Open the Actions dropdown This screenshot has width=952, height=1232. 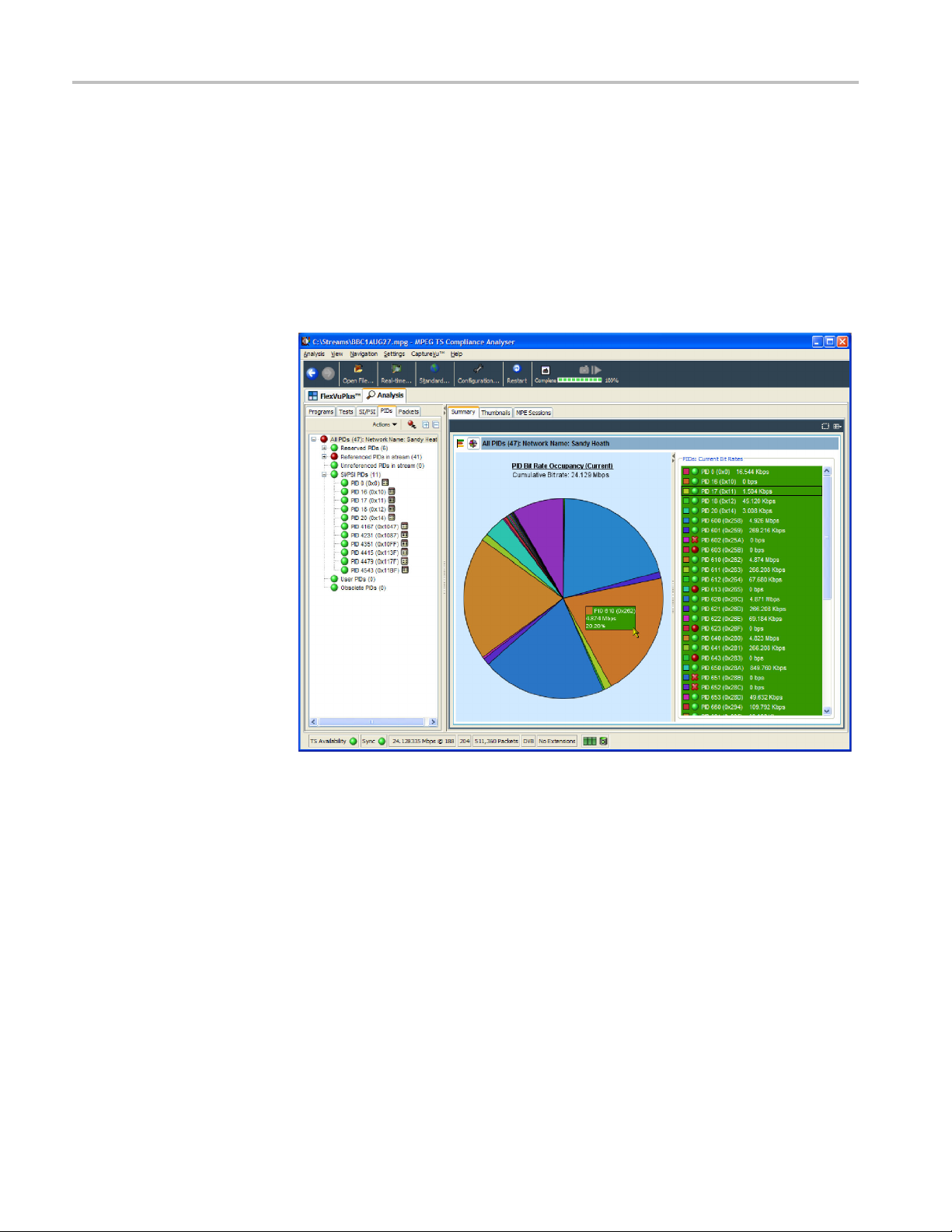[385, 424]
